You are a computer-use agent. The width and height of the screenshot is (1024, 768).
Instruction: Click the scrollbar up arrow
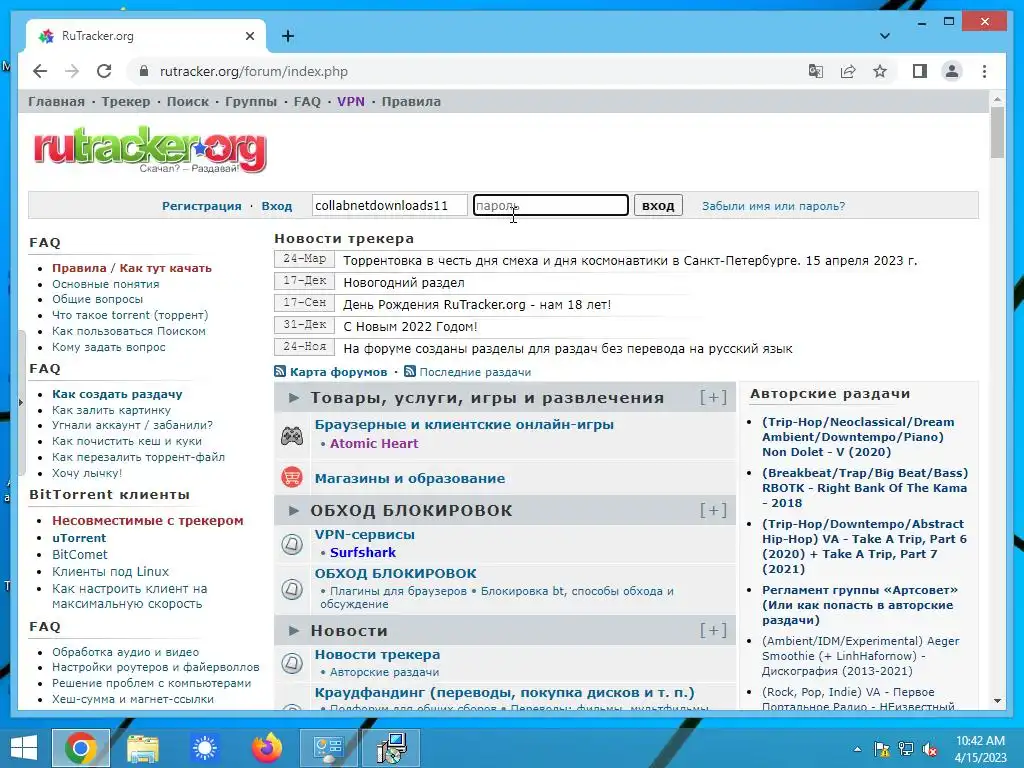coord(997,99)
